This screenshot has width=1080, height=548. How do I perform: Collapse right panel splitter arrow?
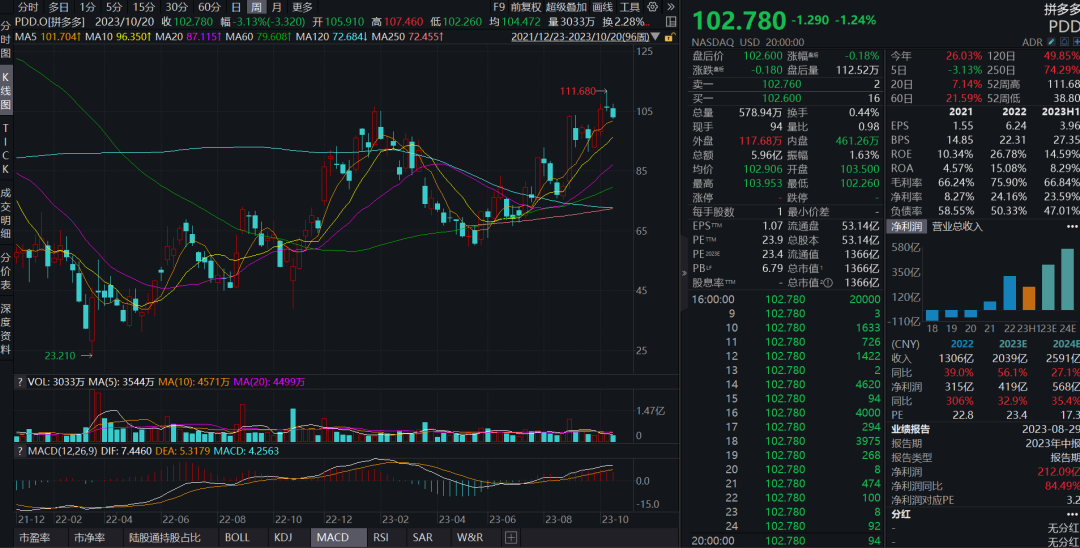coord(684,273)
